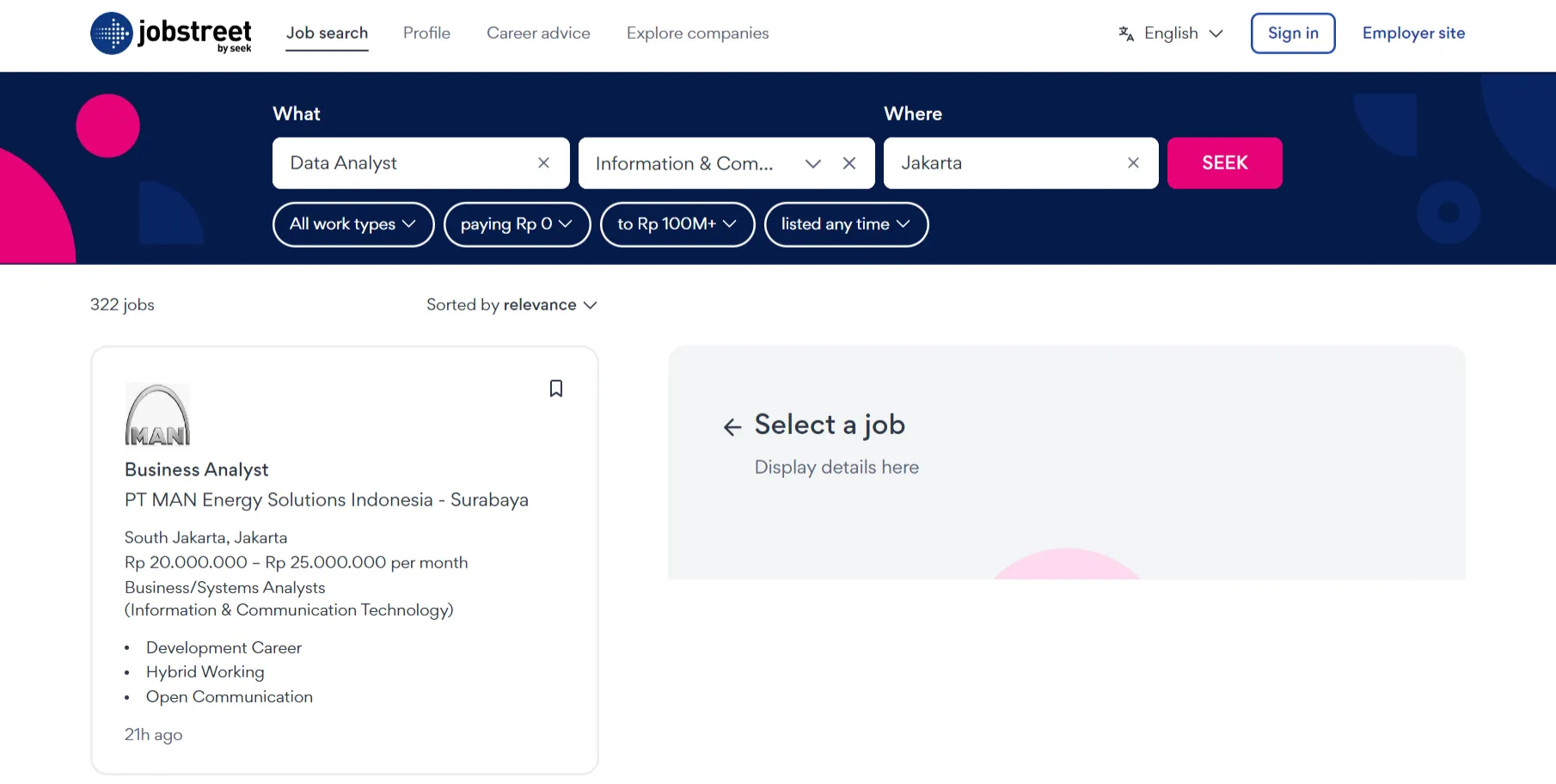Save the Business Analyst job with the bookmark icon

click(x=556, y=389)
